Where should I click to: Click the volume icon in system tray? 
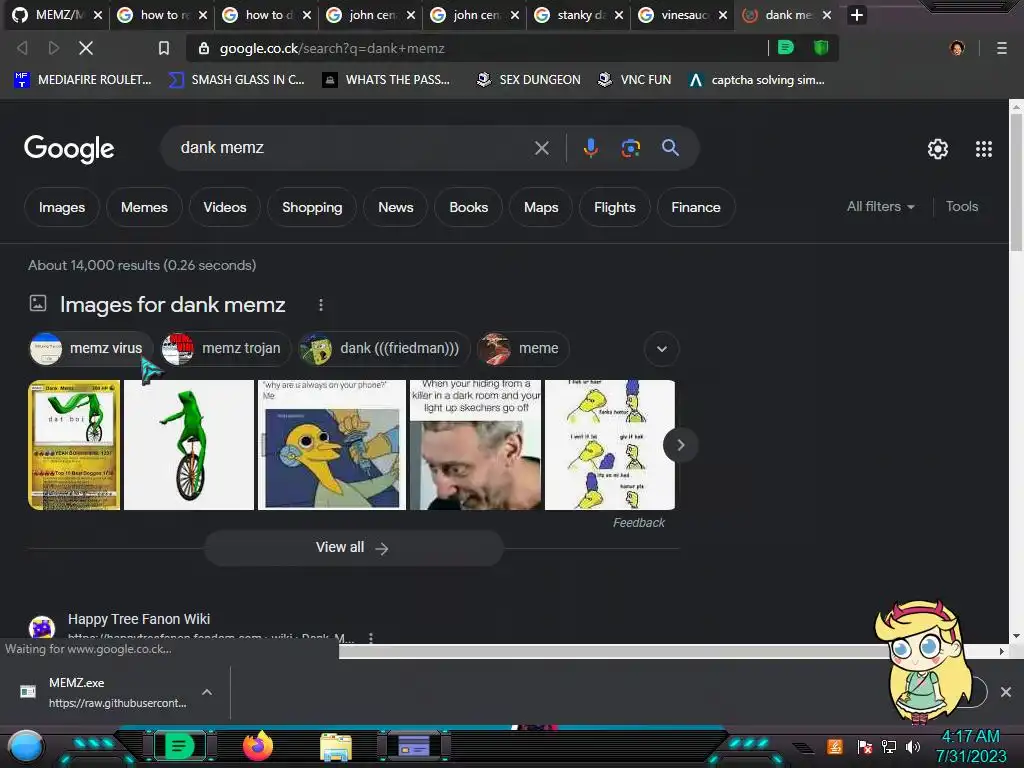(x=913, y=746)
